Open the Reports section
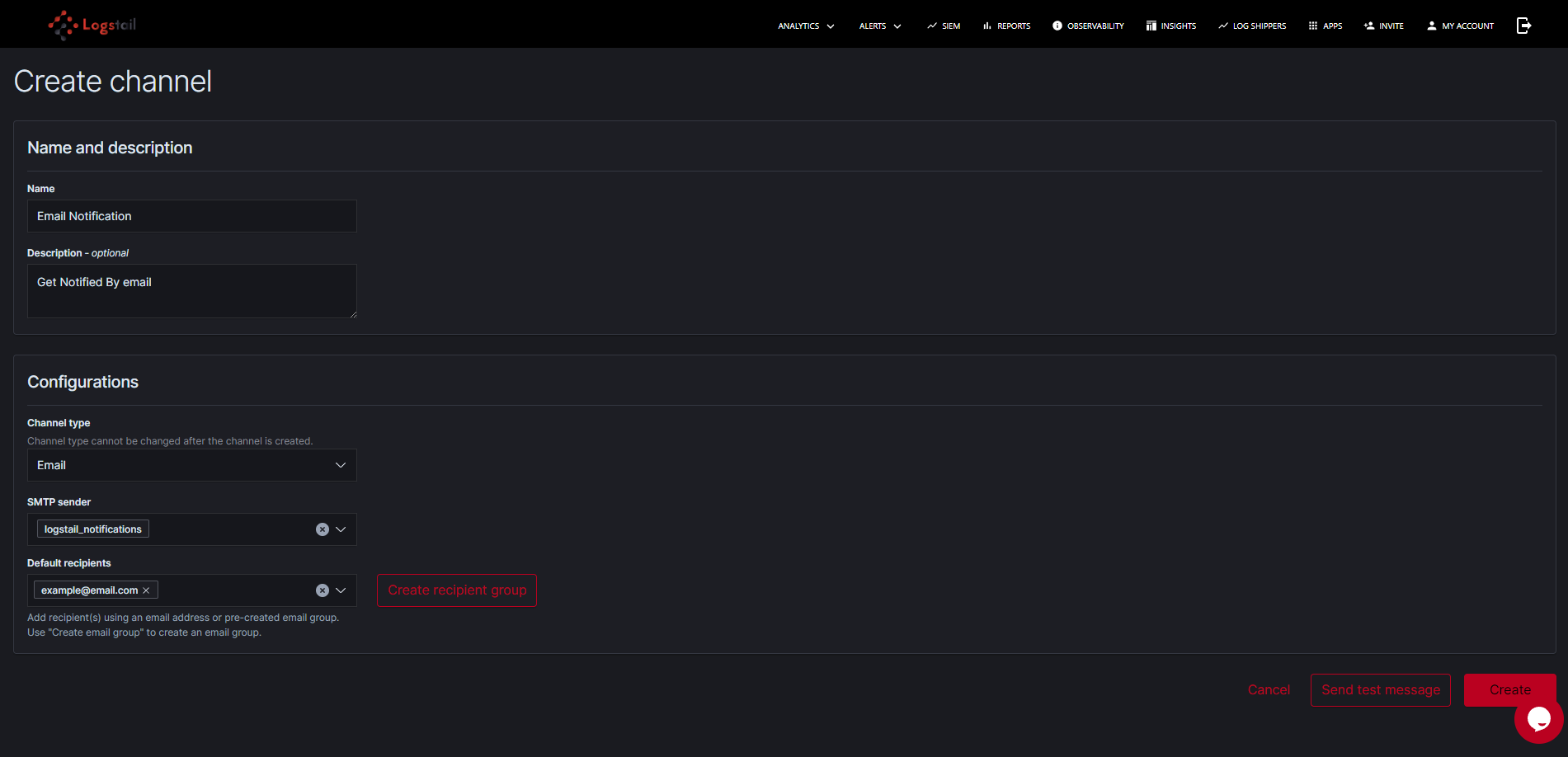The height and width of the screenshot is (757, 1568). tap(1006, 26)
